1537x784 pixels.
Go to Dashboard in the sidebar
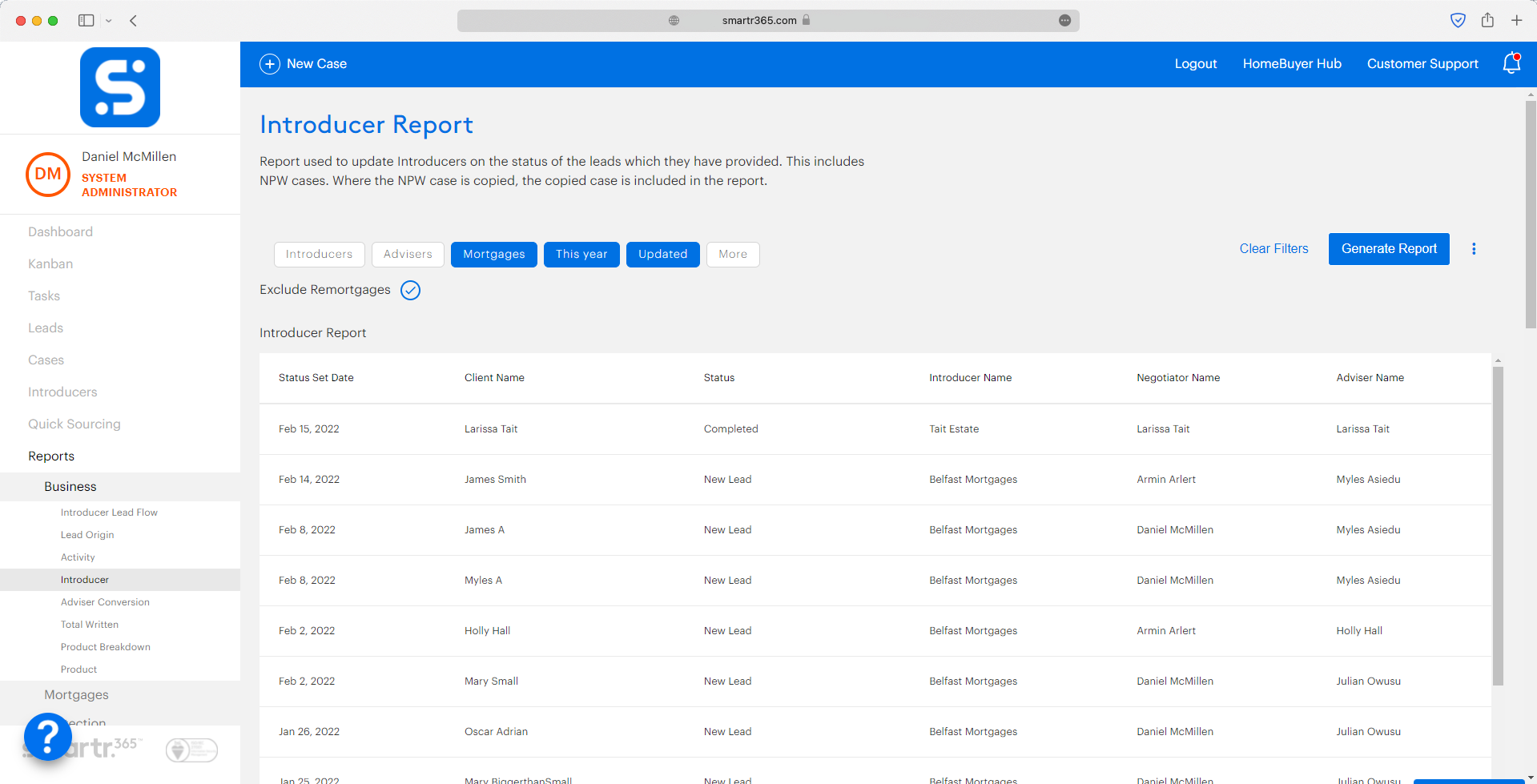click(x=61, y=232)
